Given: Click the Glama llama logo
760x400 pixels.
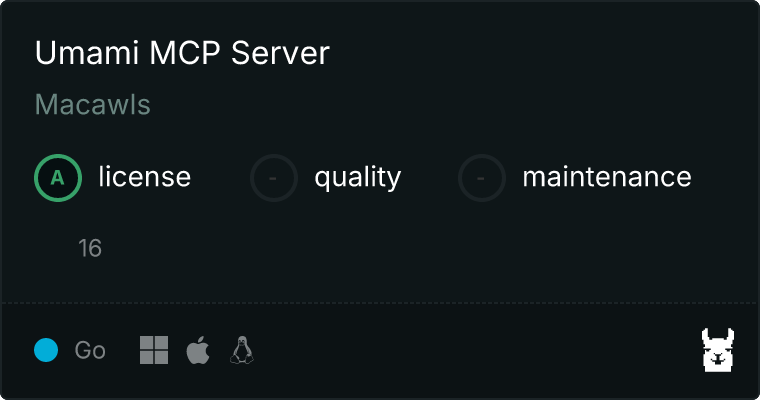Looking at the screenshot, I should (718, 350).
